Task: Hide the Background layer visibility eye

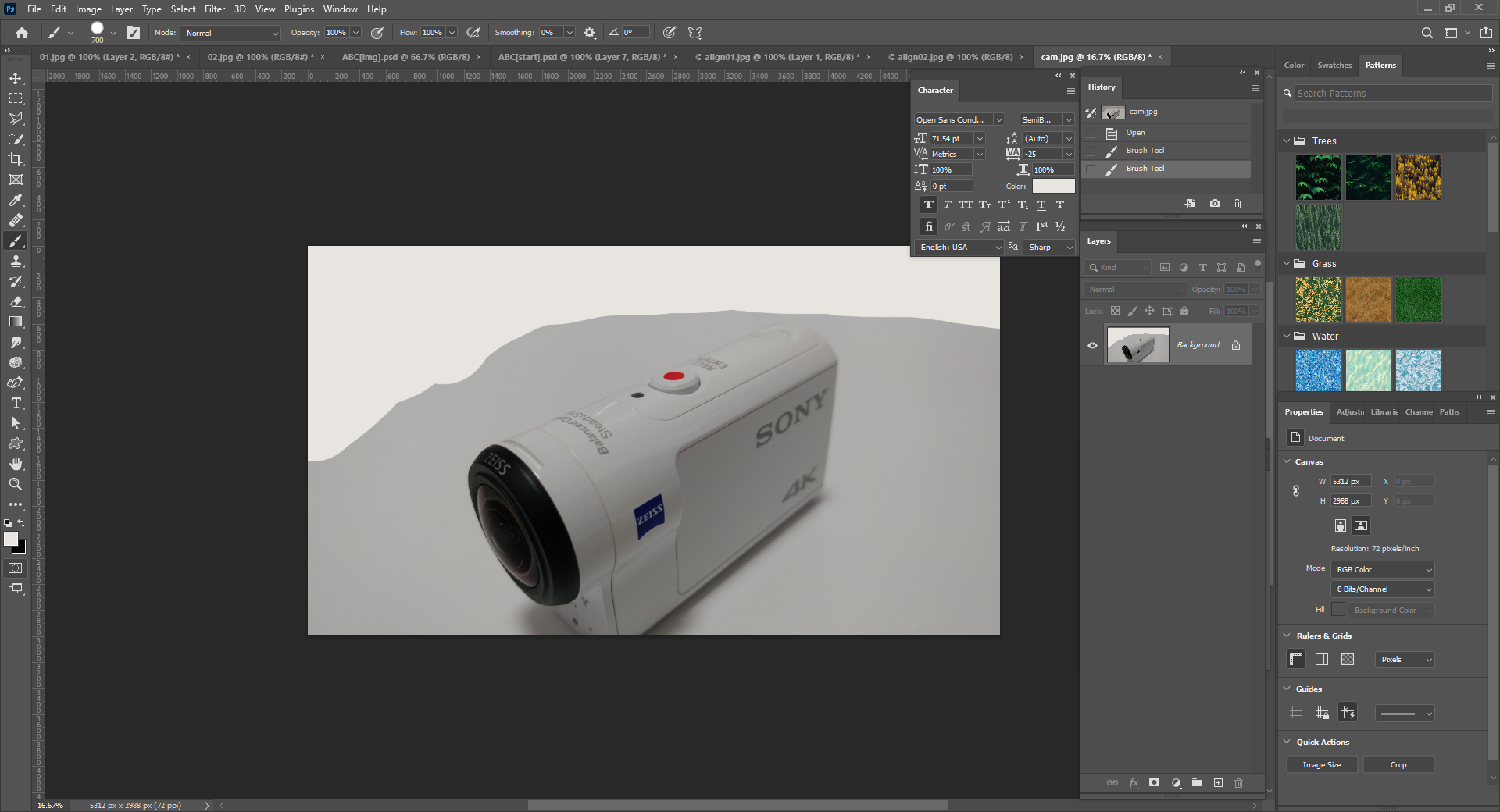Action: [x=1092, y=345]
